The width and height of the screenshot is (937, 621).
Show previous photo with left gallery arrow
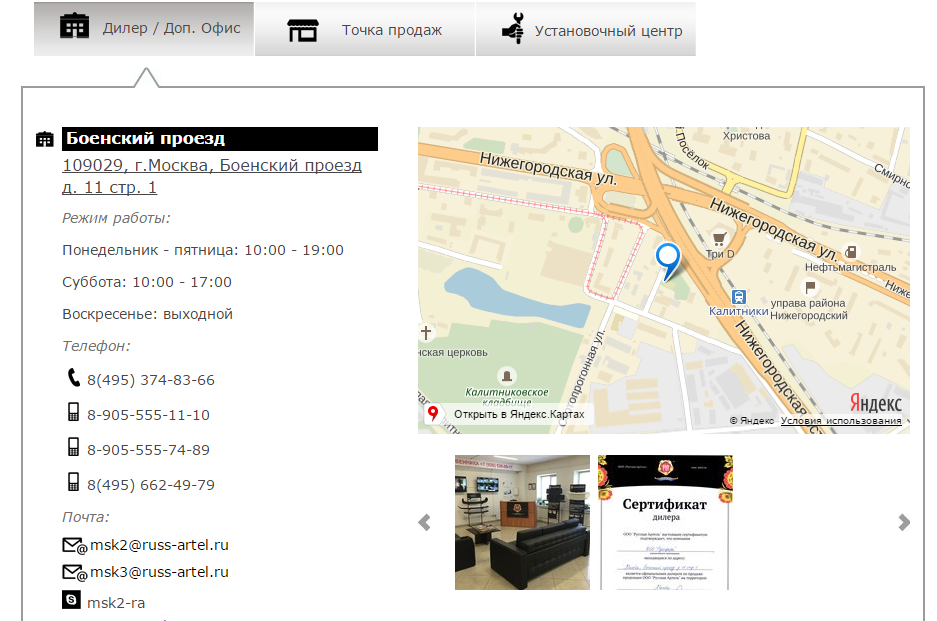[x=425, y=522]
